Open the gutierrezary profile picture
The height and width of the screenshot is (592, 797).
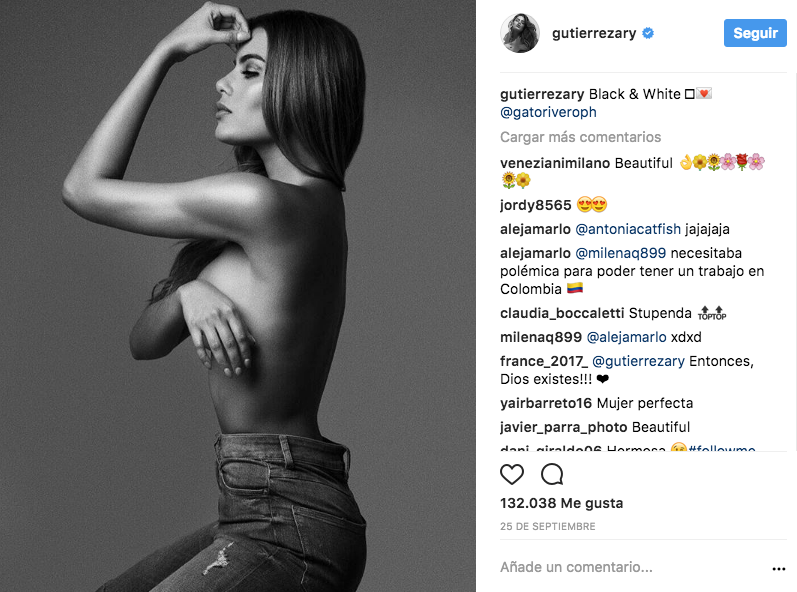click(520, 34)
